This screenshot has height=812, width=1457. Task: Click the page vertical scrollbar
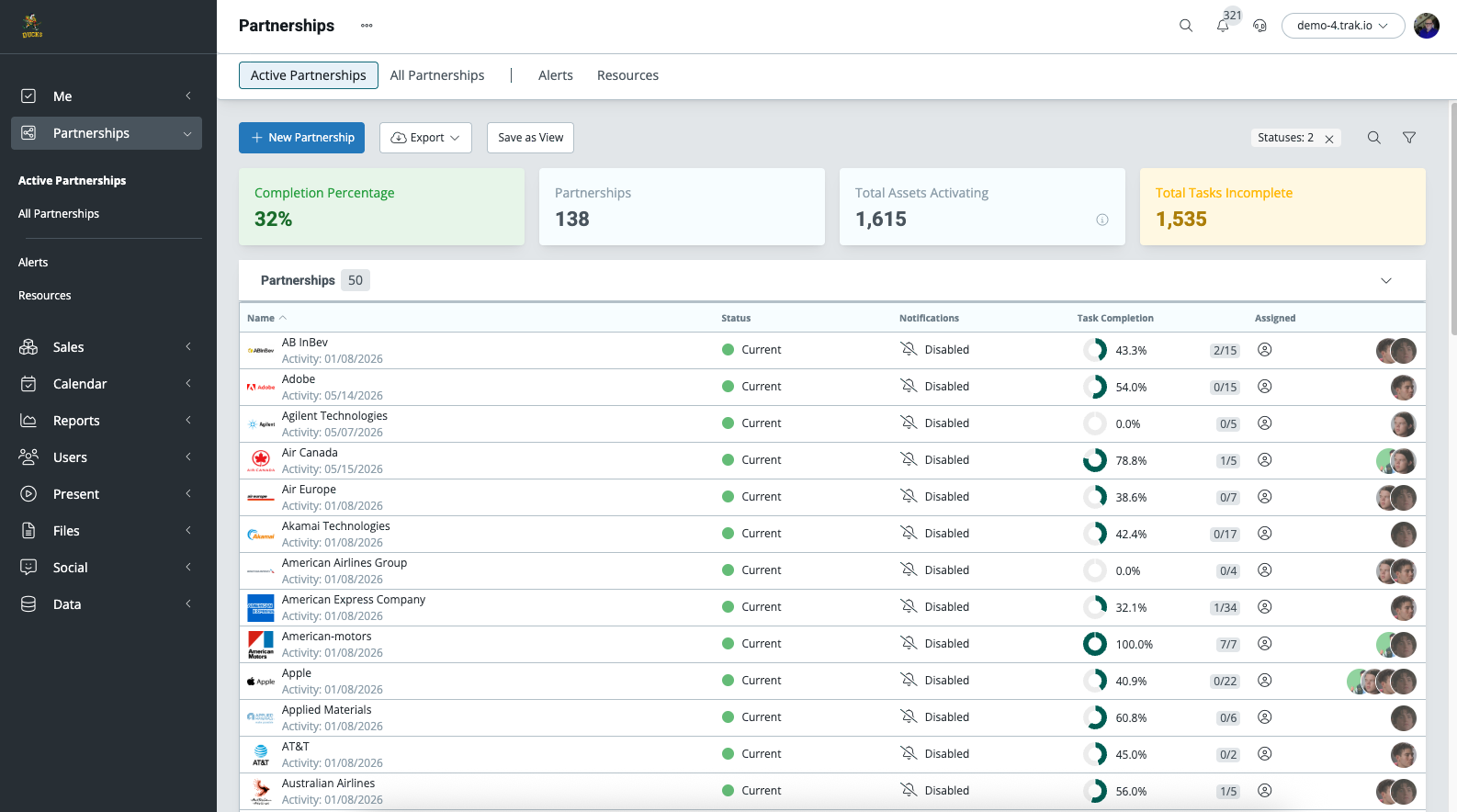click(1452, 219)
